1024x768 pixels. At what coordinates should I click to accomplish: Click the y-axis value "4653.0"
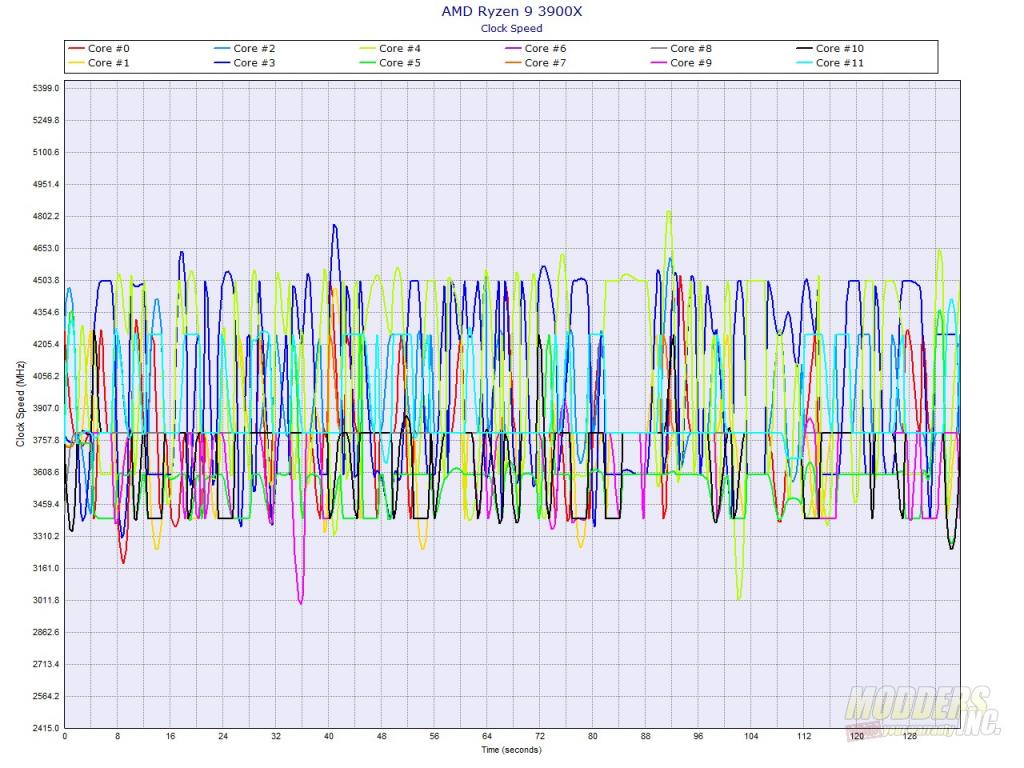46,248
